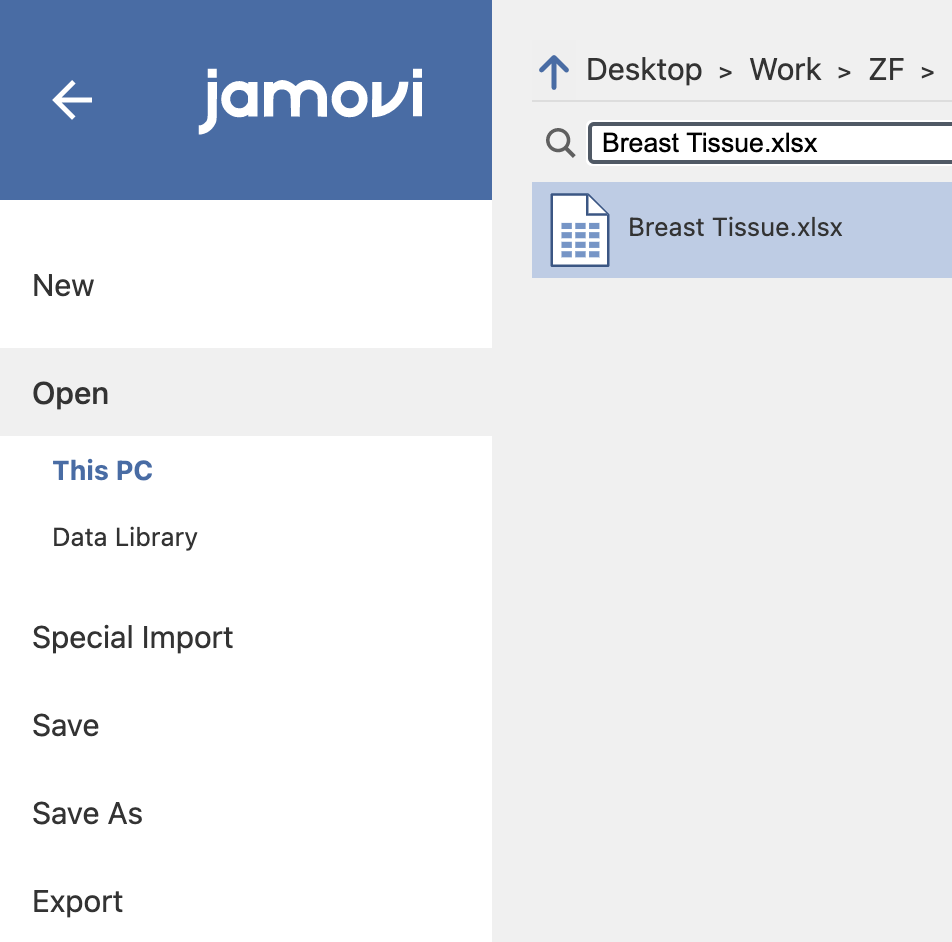
Task: Go up one folder with the up arrow
Action: pyautogui.click(x=554, y=72)
